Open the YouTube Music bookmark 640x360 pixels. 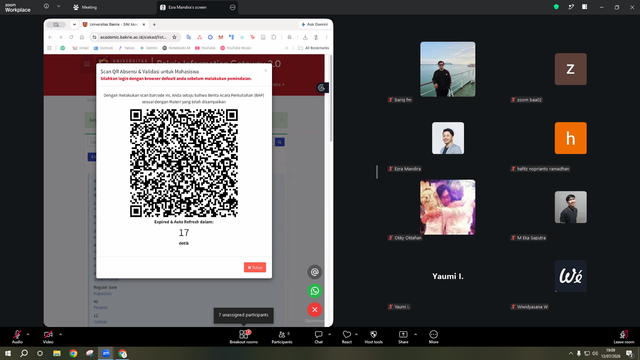click(x=236, y=48)
